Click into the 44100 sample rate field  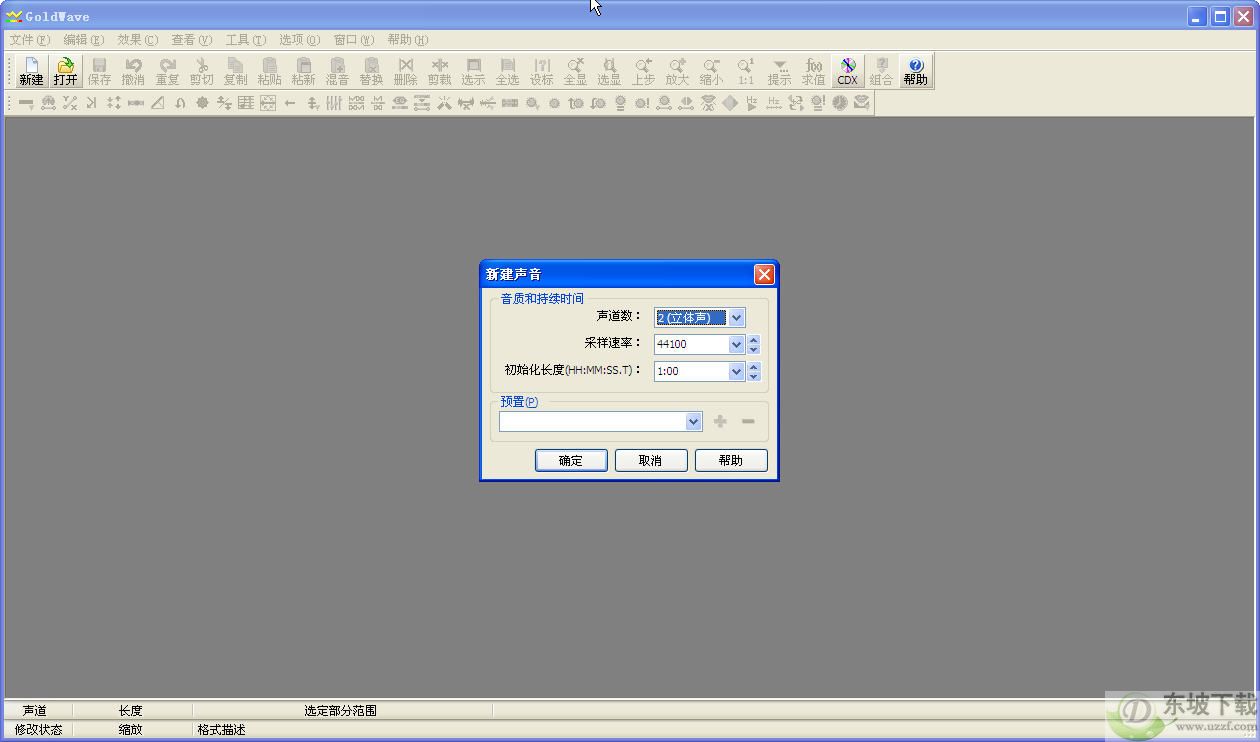click(x=691, y=344)
